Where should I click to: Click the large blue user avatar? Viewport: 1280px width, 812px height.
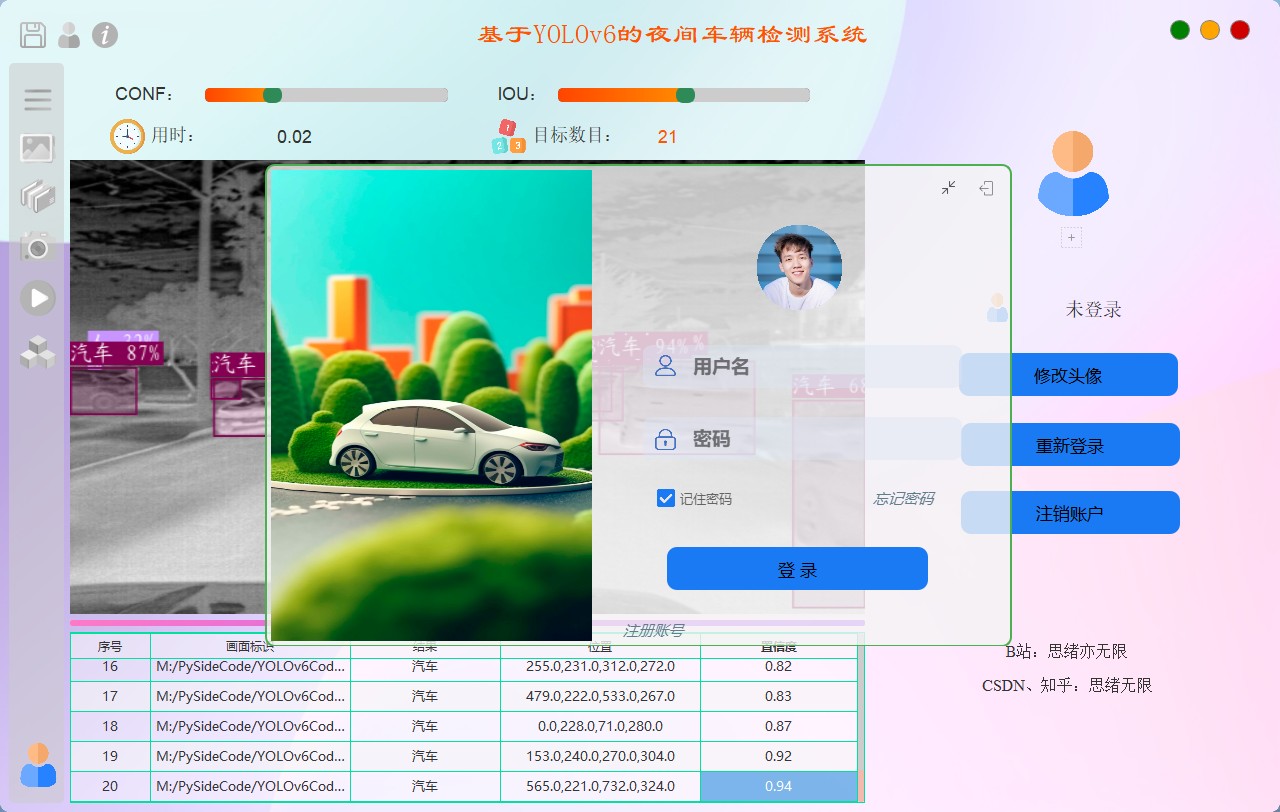point(1072,174)
